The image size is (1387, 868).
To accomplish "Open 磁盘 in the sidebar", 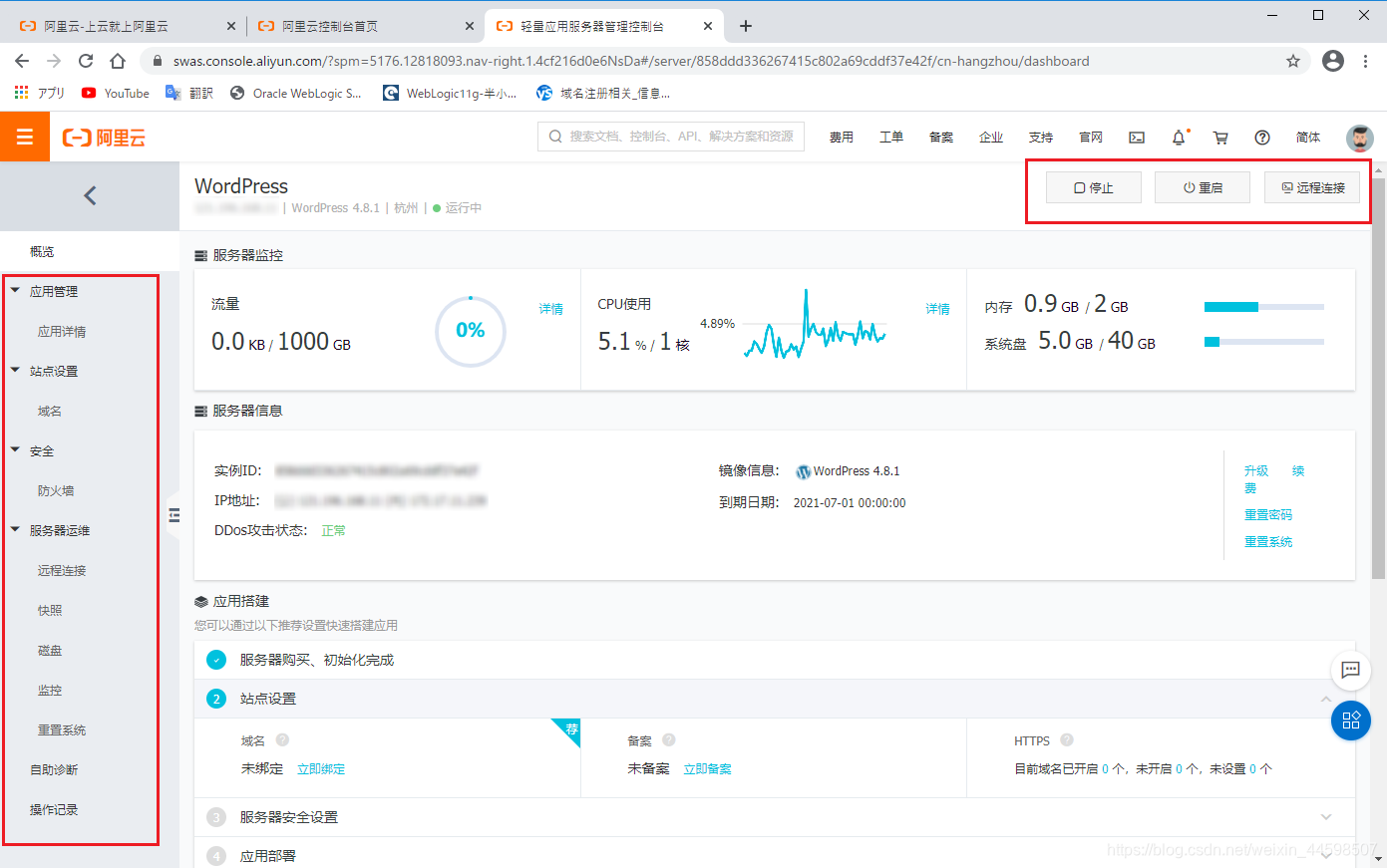I will click(50, 651).
